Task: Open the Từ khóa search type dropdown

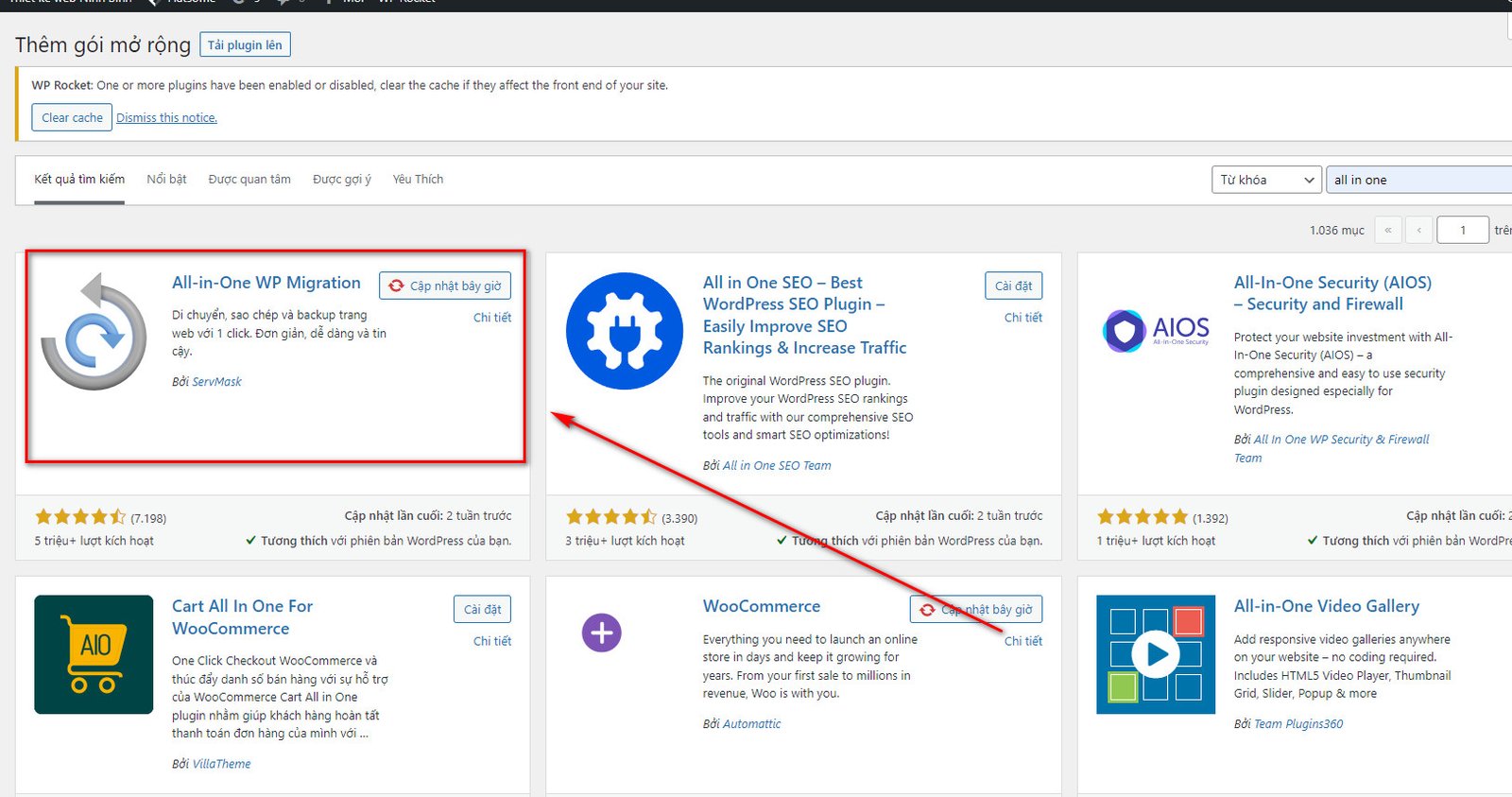Action: coord(1266,180)
